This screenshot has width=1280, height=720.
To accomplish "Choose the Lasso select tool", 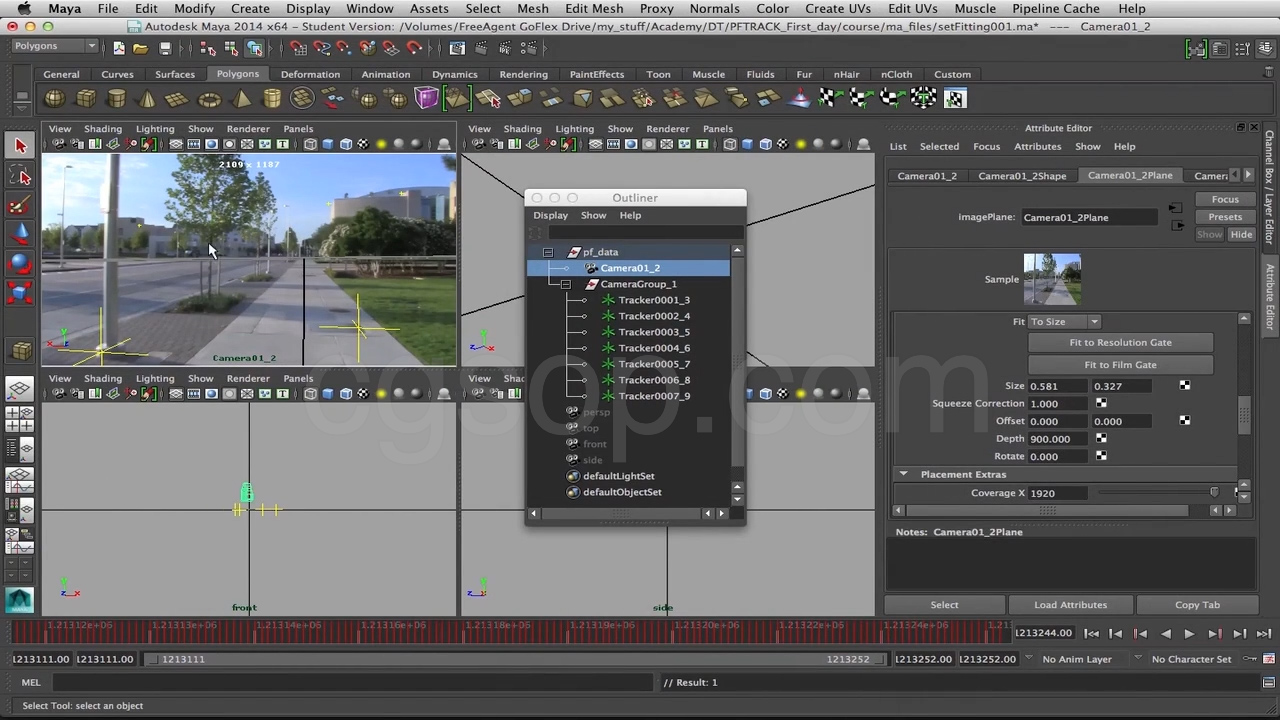I will [20, 177].
